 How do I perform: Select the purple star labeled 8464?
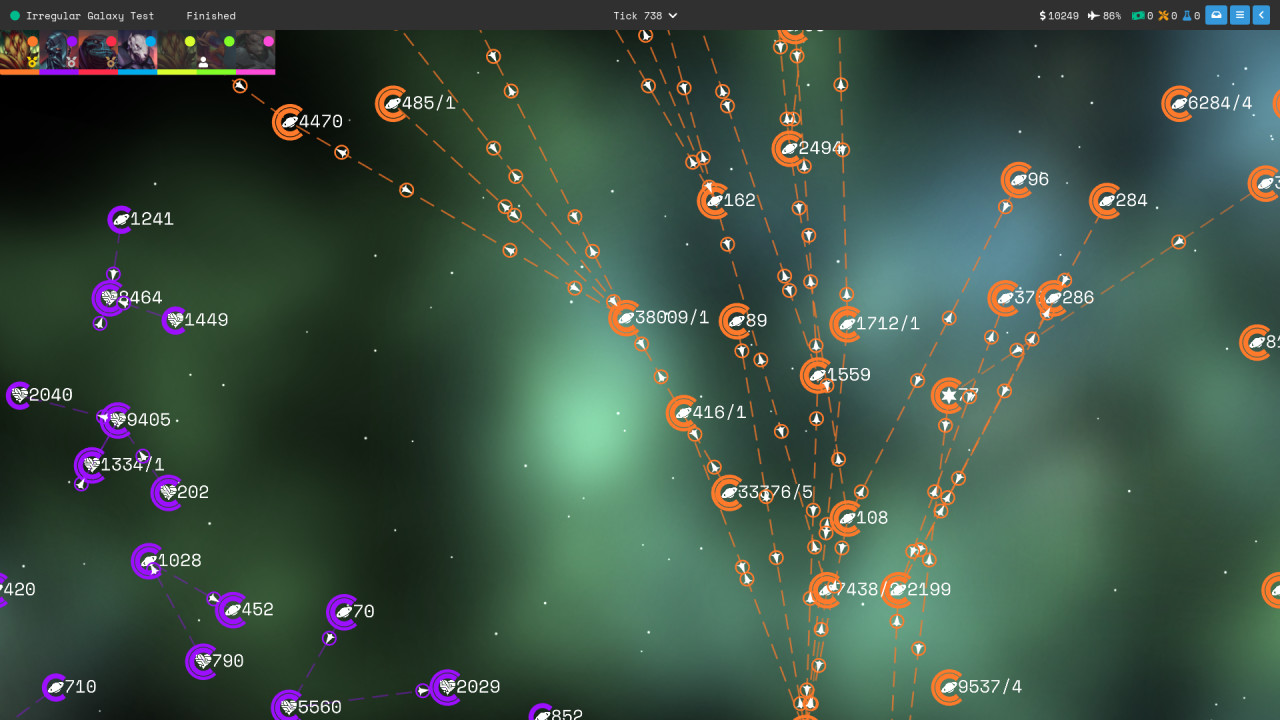pyautogui.click(x=109, y=297)
